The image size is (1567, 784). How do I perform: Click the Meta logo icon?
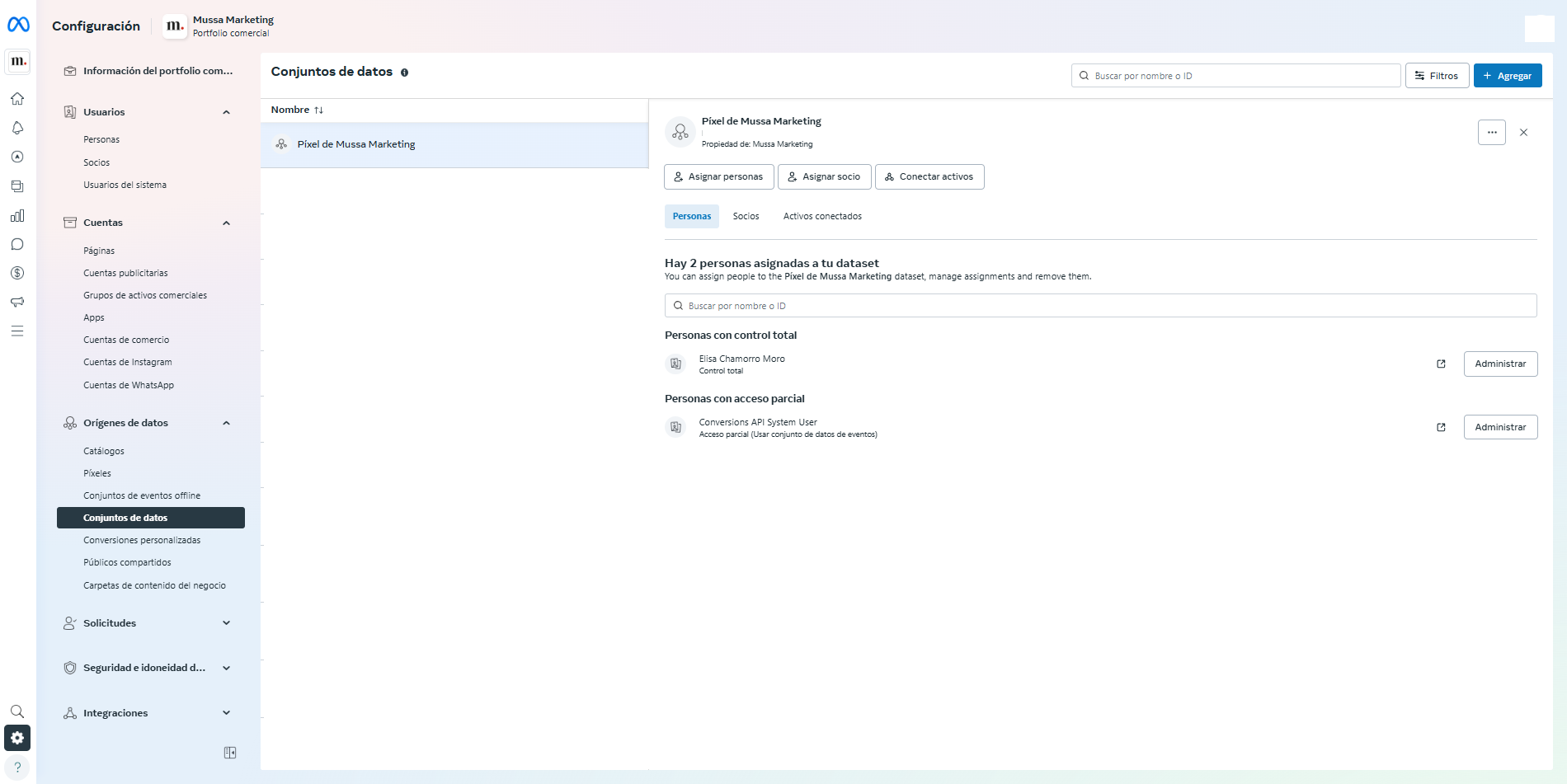pos(18,25)
